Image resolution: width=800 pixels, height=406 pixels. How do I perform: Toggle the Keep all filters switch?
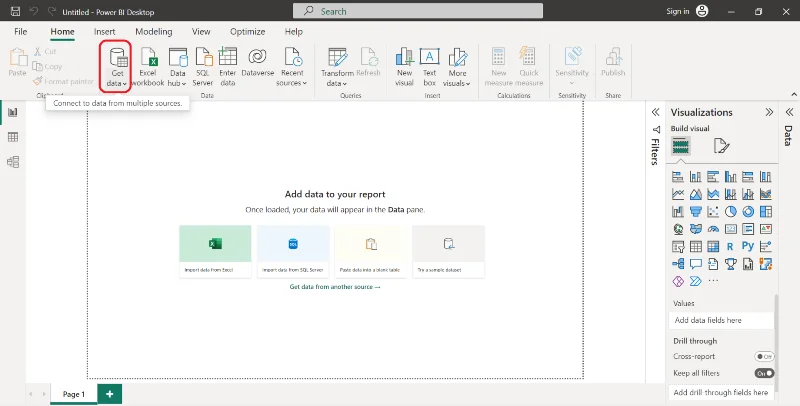764,373
